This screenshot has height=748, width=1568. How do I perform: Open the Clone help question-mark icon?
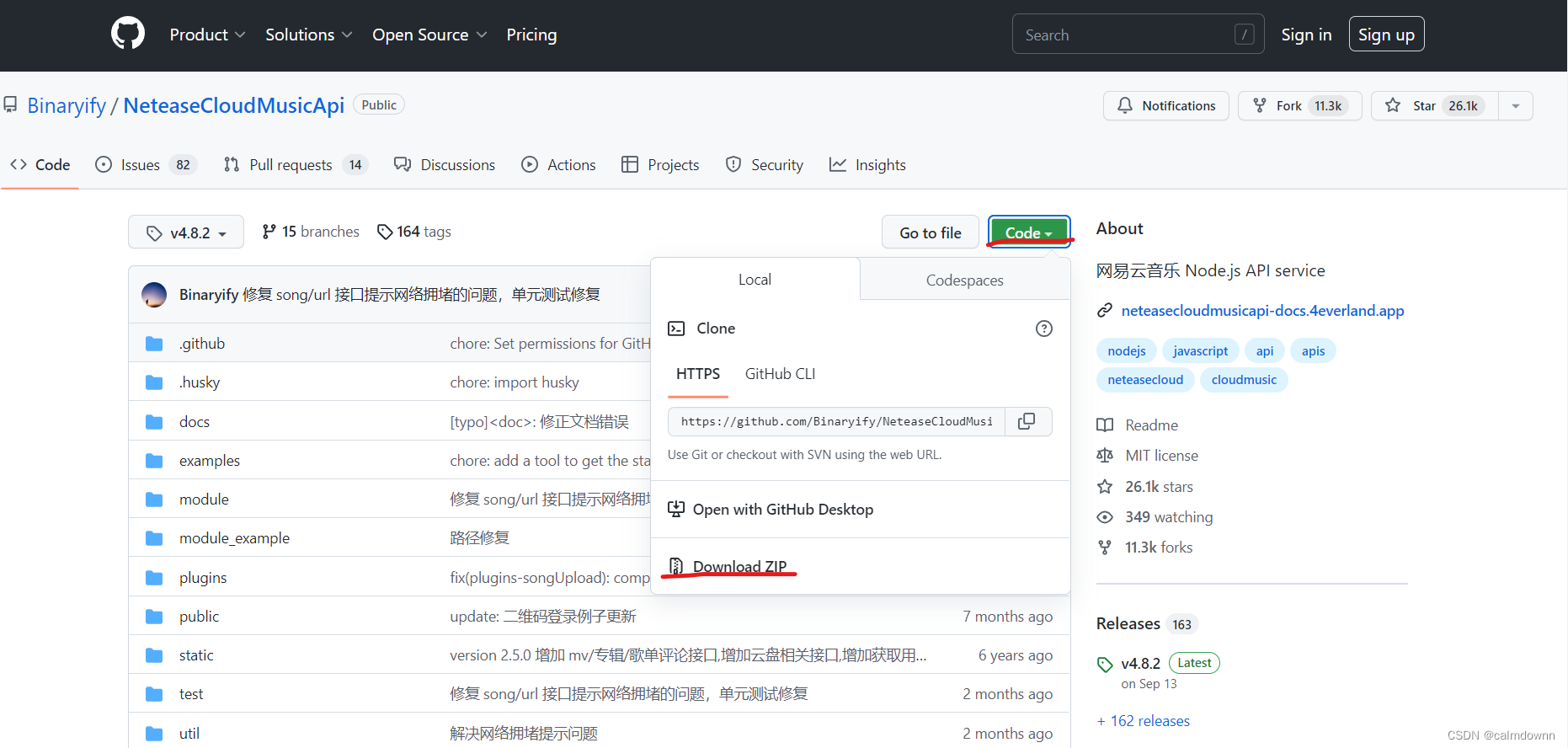click(1044, 329)
